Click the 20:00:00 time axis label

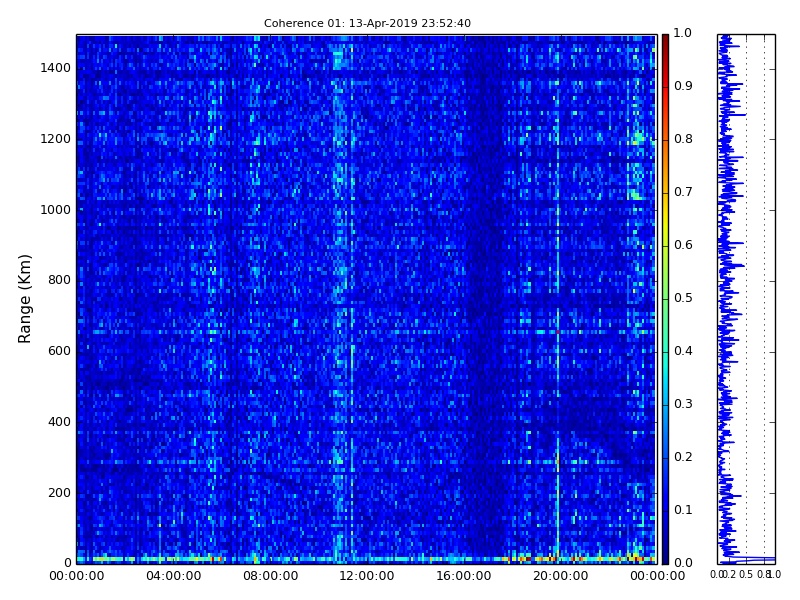click(561, 576)
